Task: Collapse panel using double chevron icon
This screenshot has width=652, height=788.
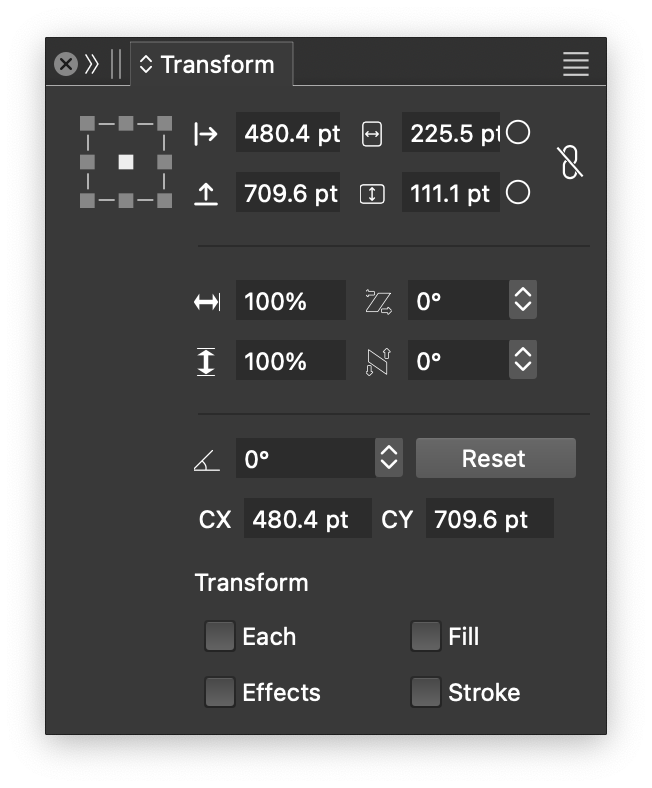Action: 92,65
